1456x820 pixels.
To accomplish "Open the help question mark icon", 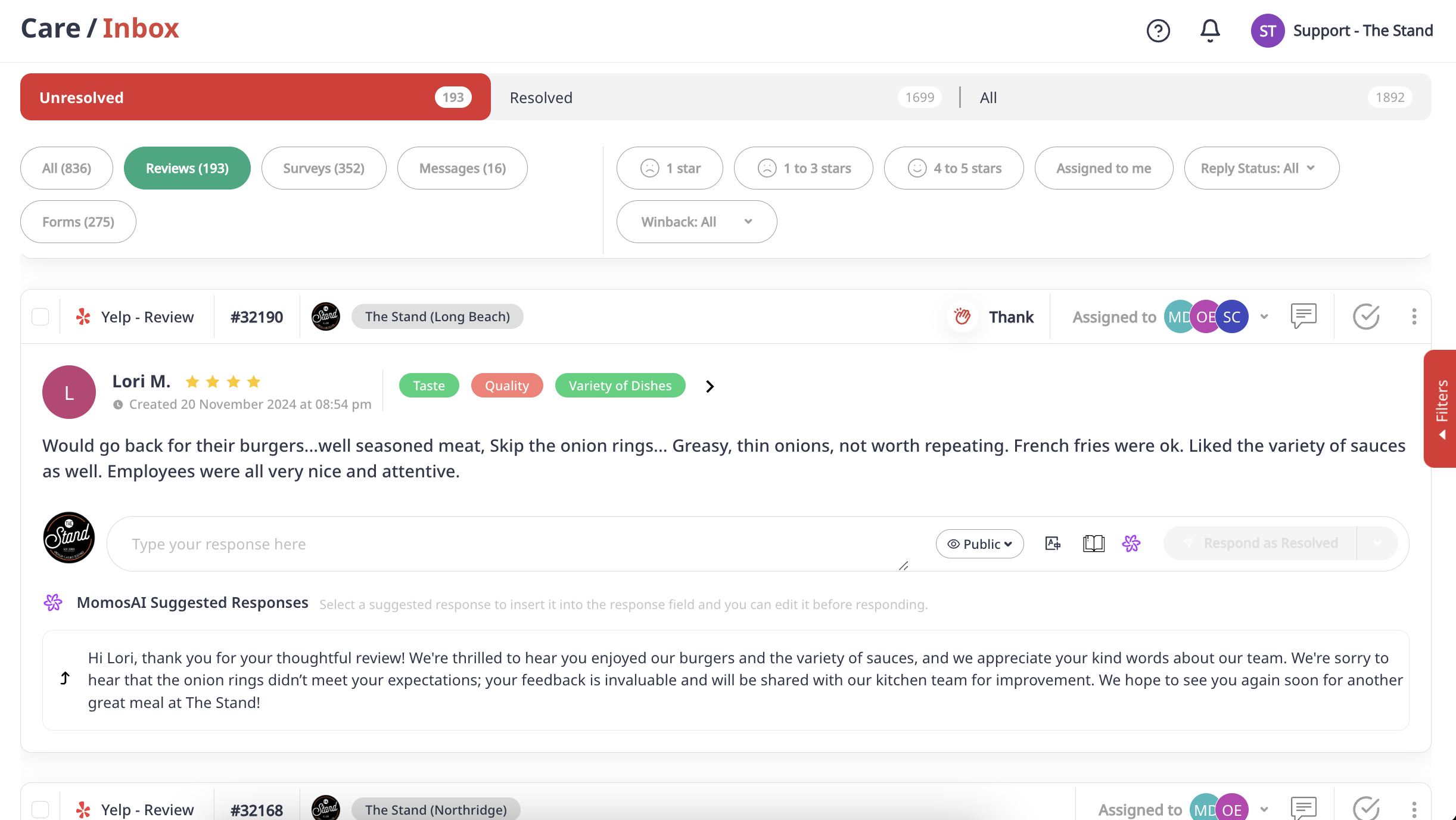I will pyautogui.click(x=1158, y=30).
